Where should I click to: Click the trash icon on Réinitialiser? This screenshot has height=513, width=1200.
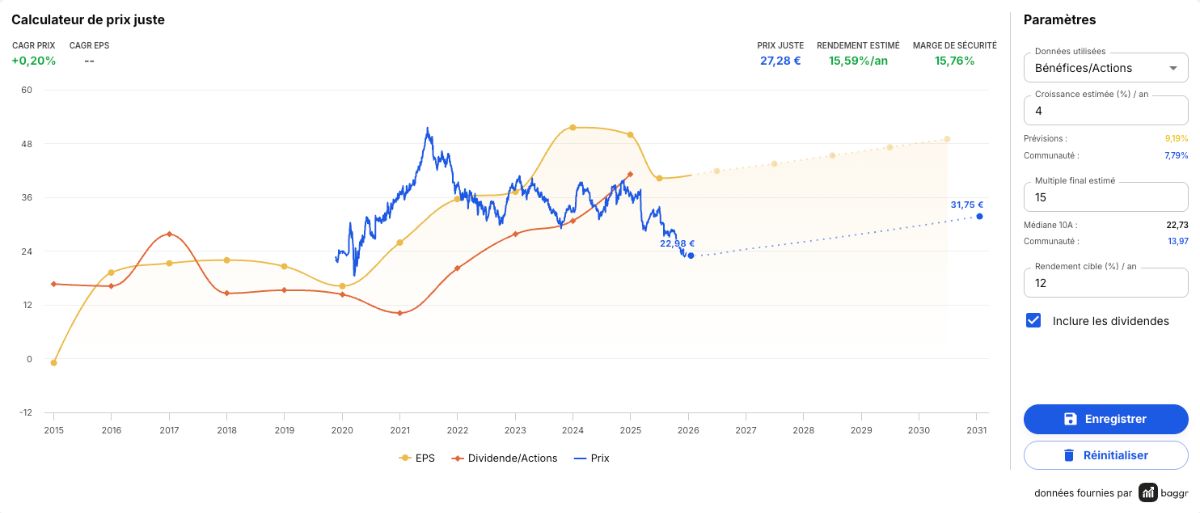pos(1068,455)
